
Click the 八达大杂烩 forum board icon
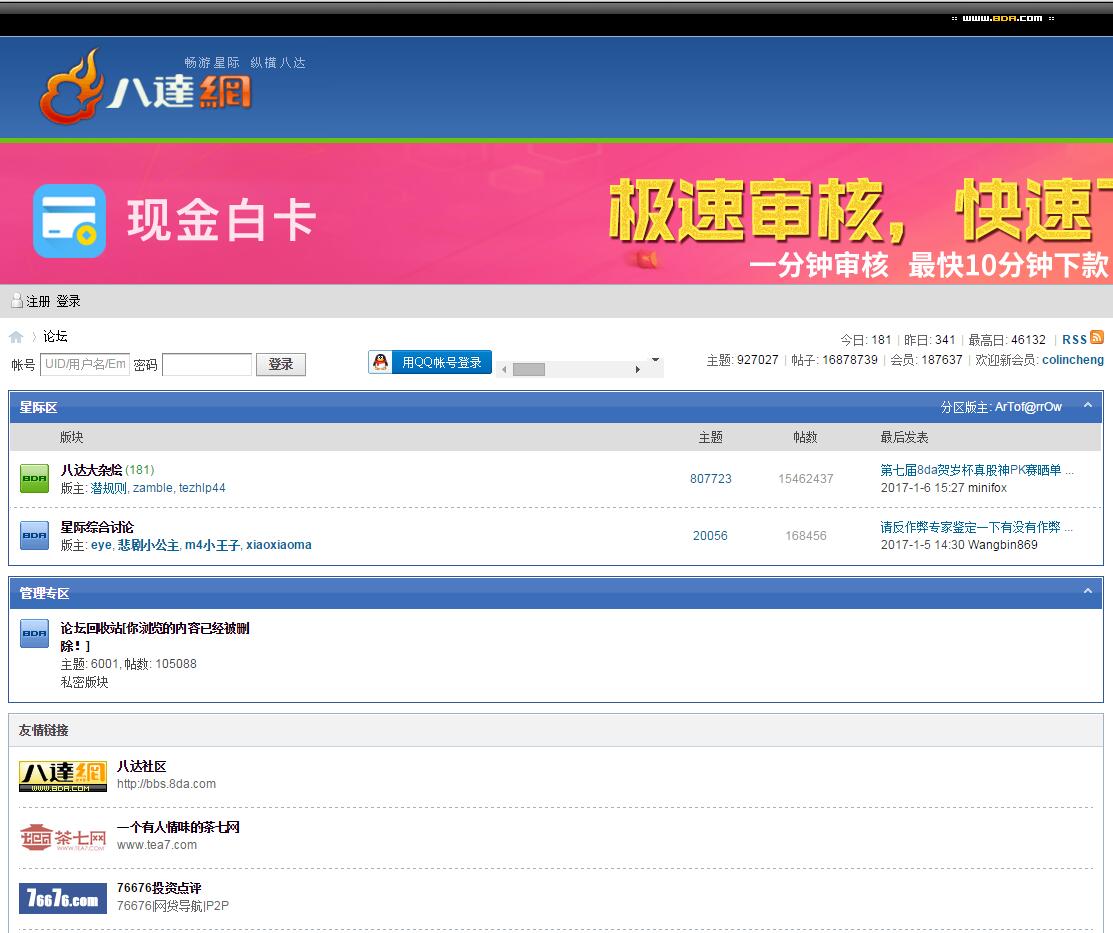point(34,479)
